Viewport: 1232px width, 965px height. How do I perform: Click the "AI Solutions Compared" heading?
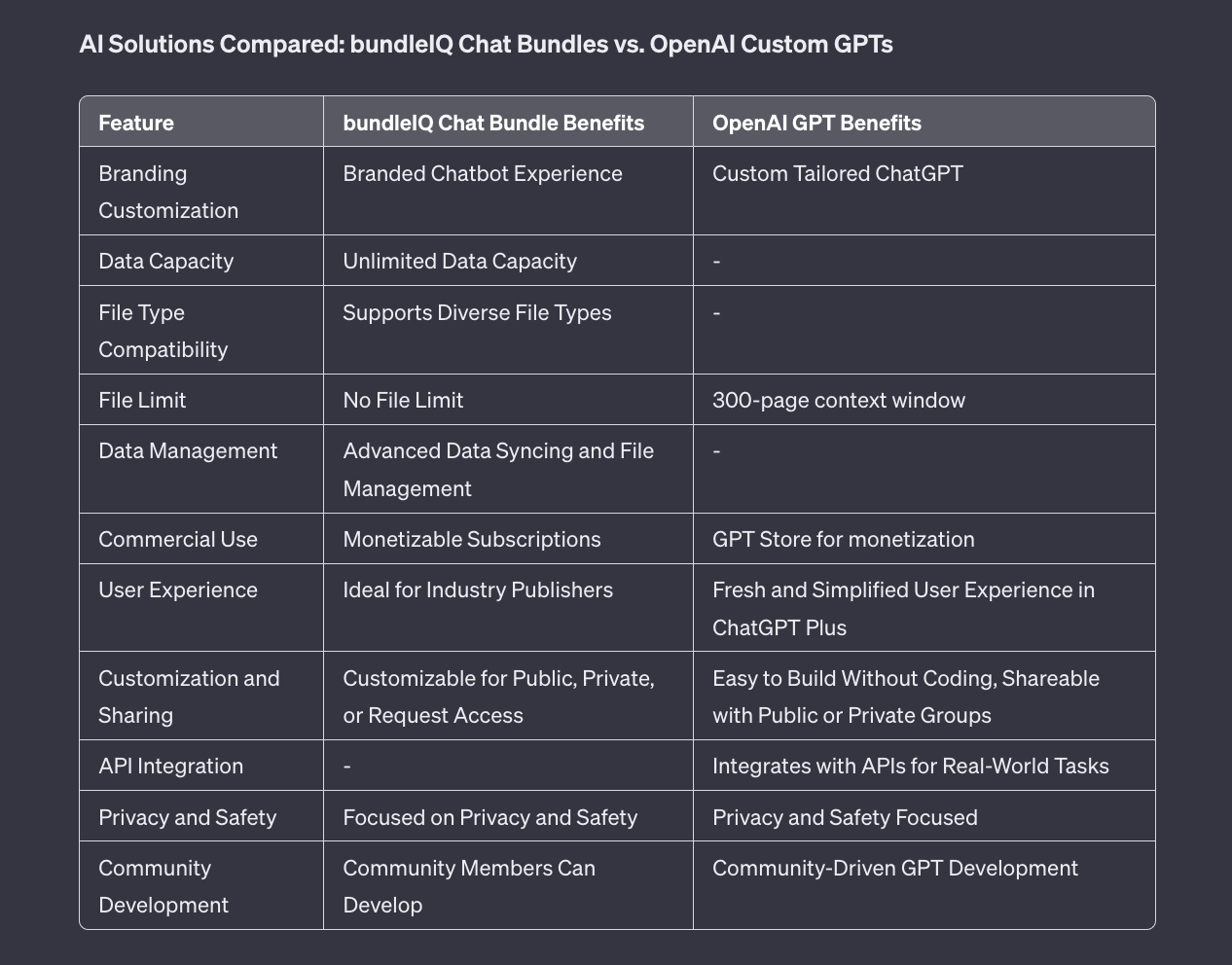(x=486, y=45)
